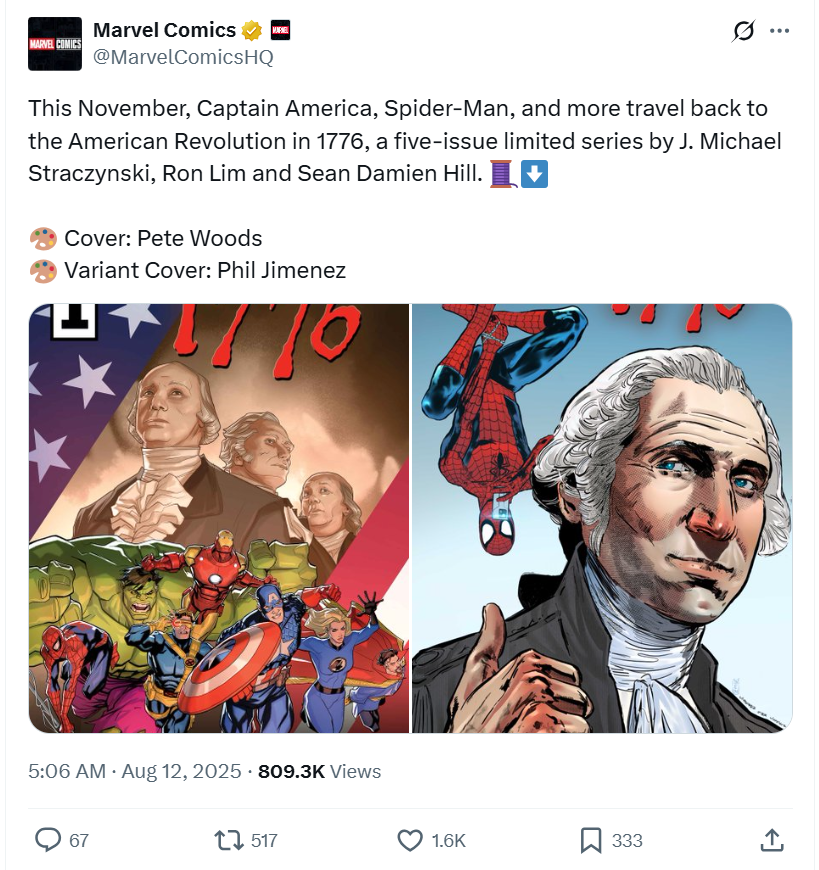Open the Phil Jimenez variant cover image

point(602,518)
